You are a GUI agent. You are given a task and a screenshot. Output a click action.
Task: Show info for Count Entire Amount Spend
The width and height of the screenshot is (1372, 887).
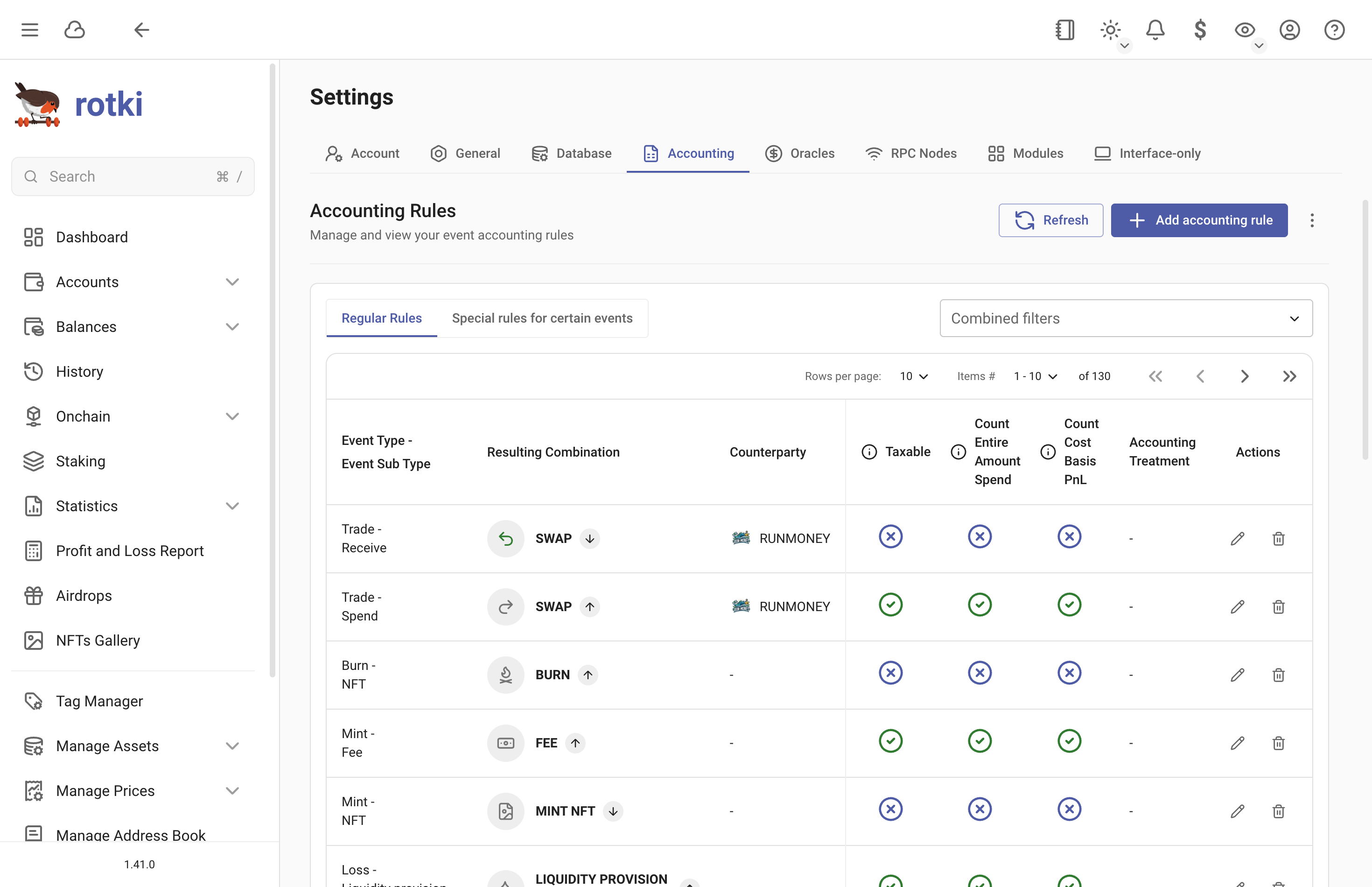959,452
